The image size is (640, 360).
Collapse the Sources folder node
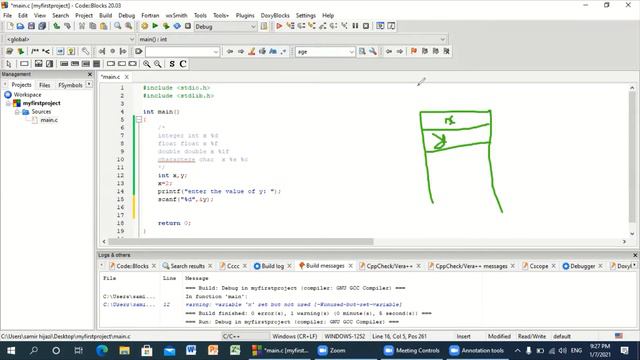[17, 112]
